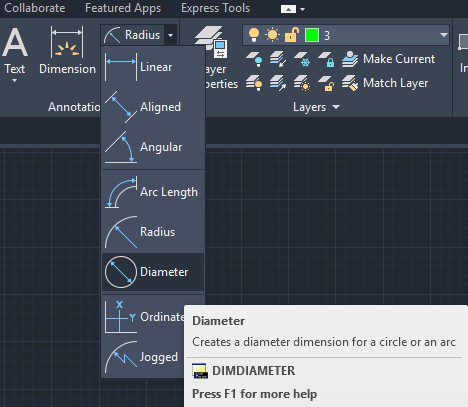468x407 pixels.
Task: Click the Layer Freeze snowflake icon
Action: [x=302, y=59]
